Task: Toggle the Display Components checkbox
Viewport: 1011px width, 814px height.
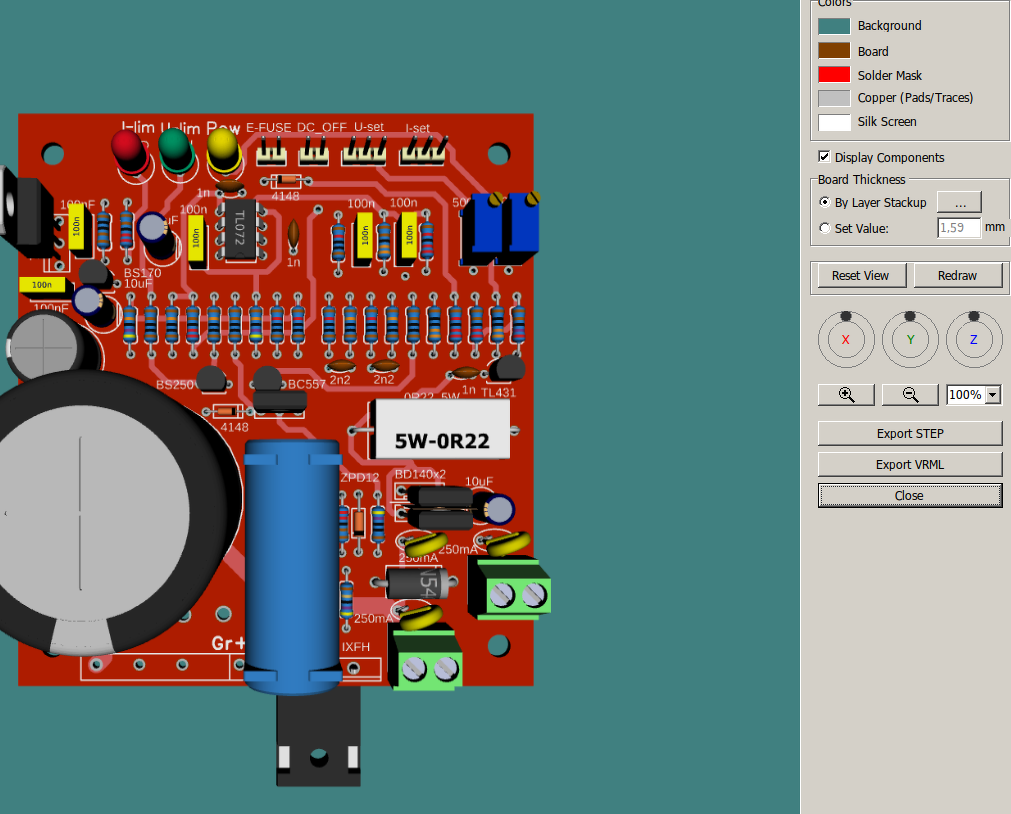Action: (x=824, y=157)
